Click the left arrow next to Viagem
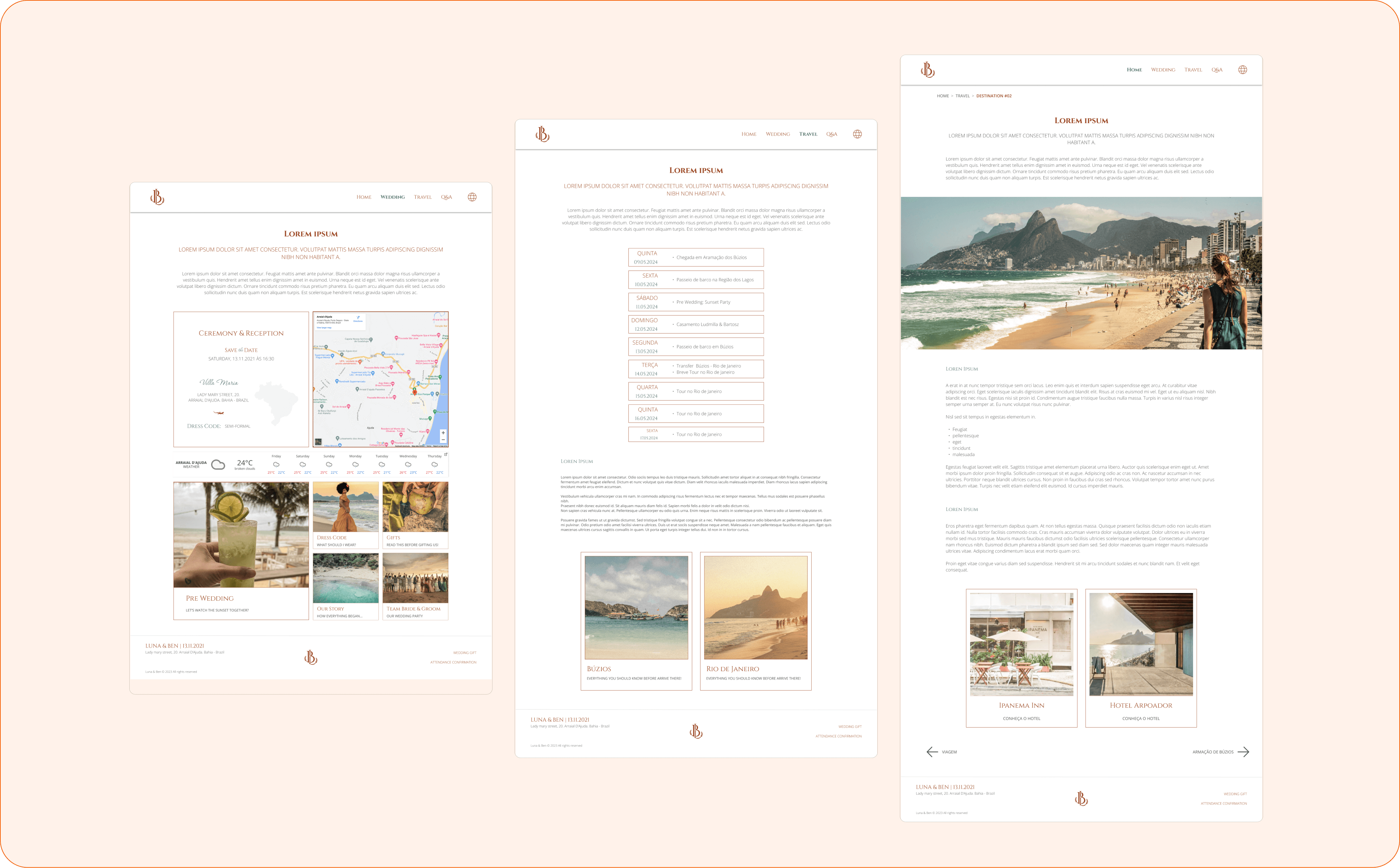Screen dimensions: 1400x868 tap(932, 752)
